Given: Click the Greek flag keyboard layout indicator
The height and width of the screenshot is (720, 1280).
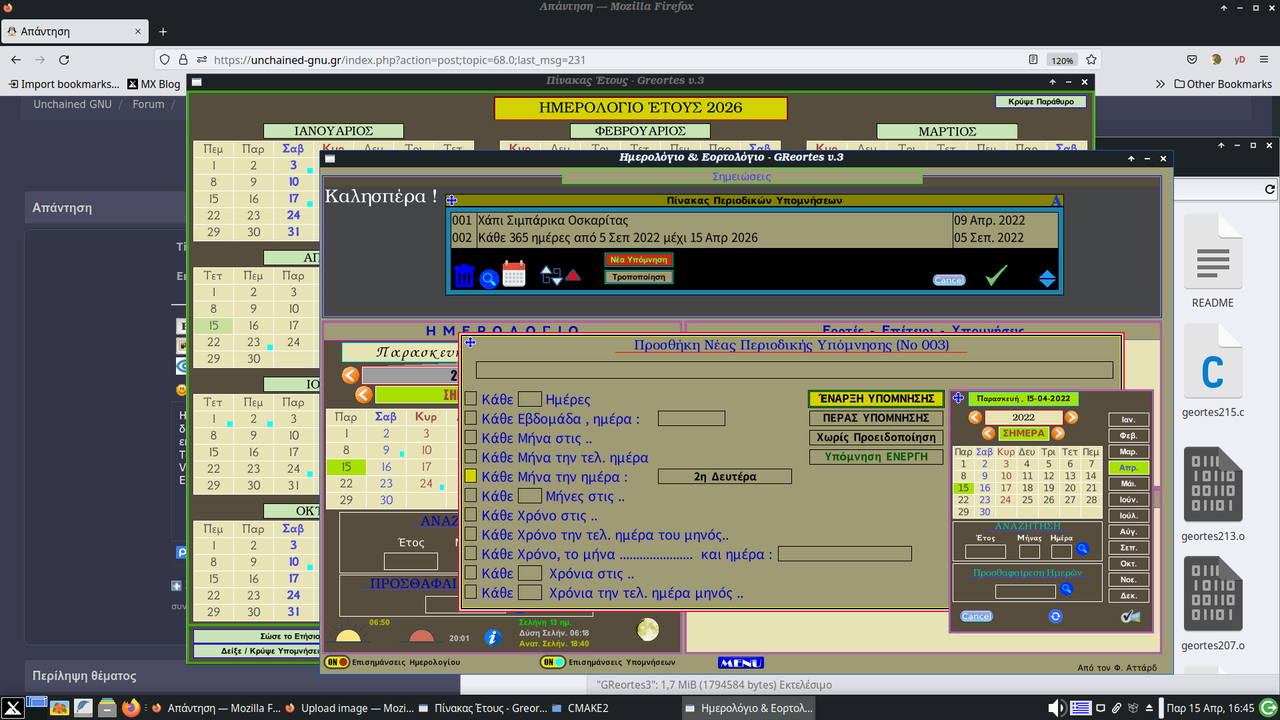Looking at the screenshot, I should tap(1080, 708).
